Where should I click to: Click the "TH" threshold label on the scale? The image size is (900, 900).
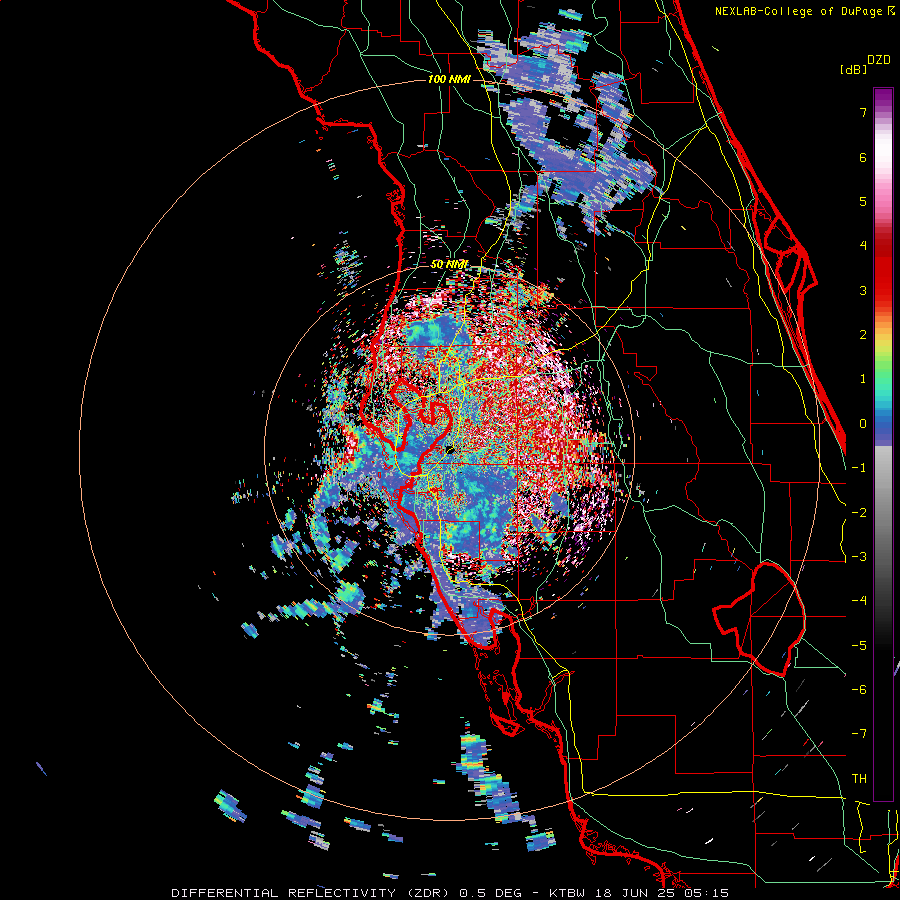coord(859,779)
